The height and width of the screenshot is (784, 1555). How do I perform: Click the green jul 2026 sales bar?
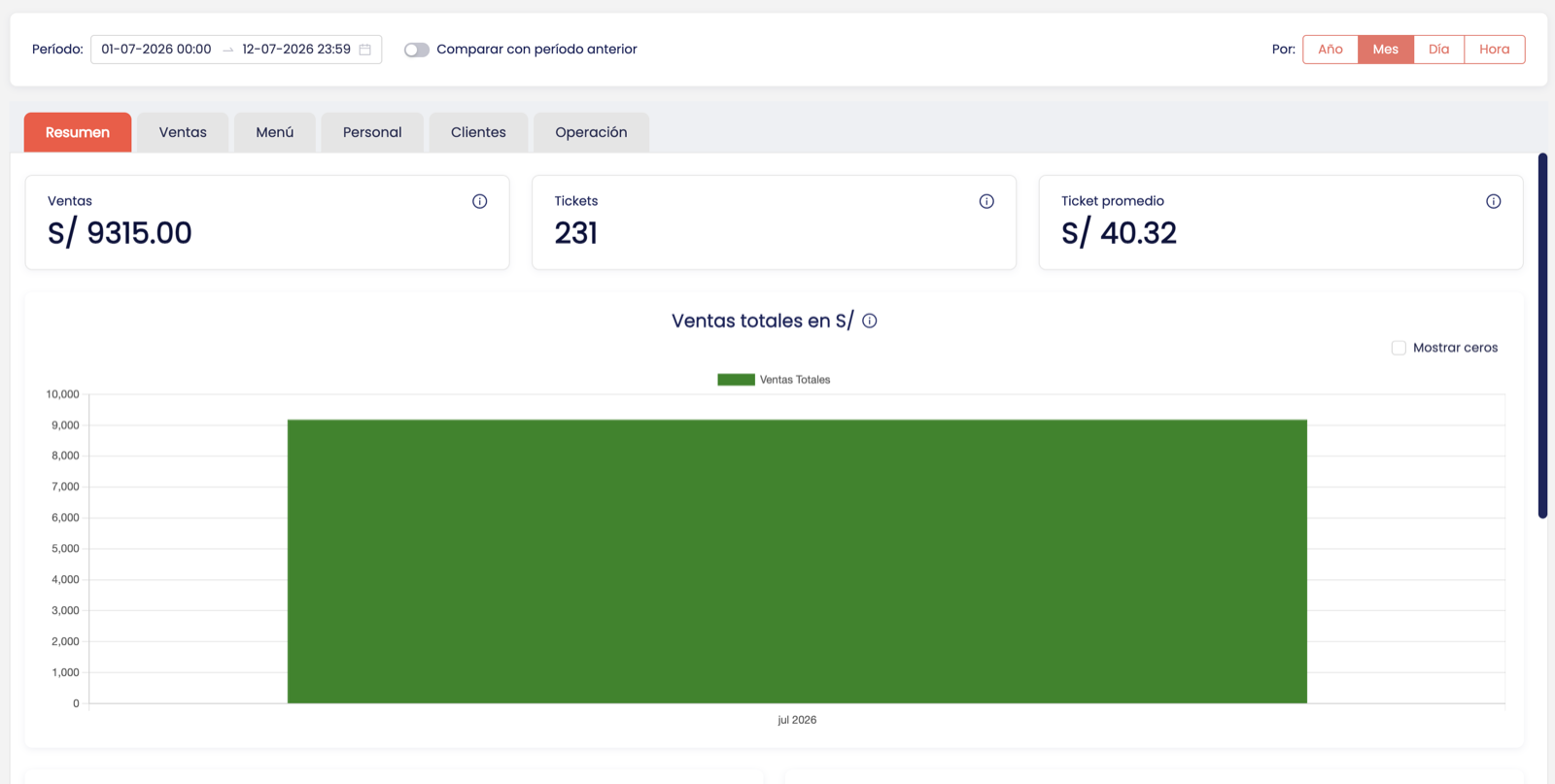797,562
